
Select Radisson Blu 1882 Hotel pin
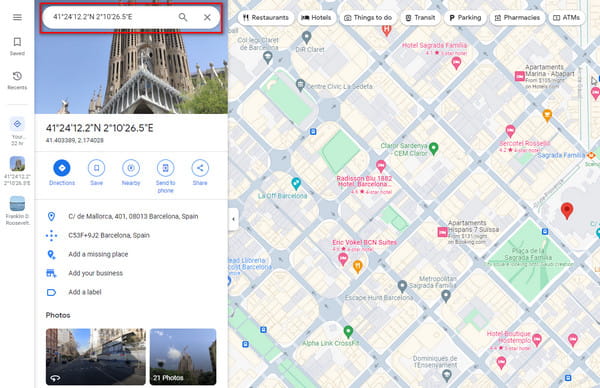[381, 167]
